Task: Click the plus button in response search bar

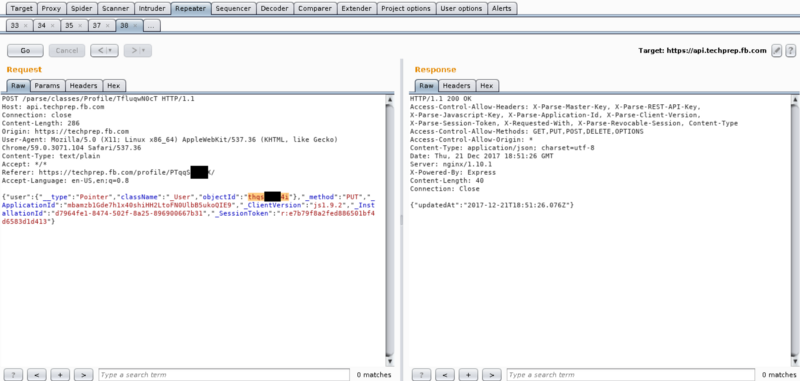Action: tap(468, 375)
